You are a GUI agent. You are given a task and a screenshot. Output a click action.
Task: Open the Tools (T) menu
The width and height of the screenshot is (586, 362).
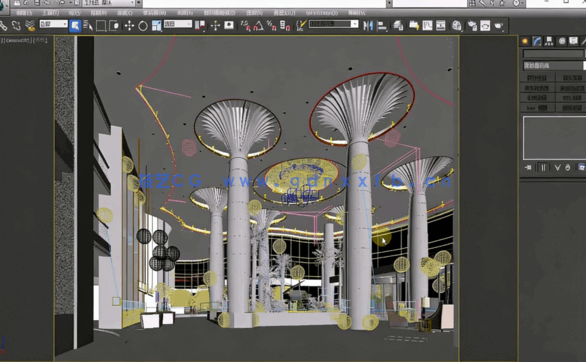pyautogui.click(x=50, y=13)
